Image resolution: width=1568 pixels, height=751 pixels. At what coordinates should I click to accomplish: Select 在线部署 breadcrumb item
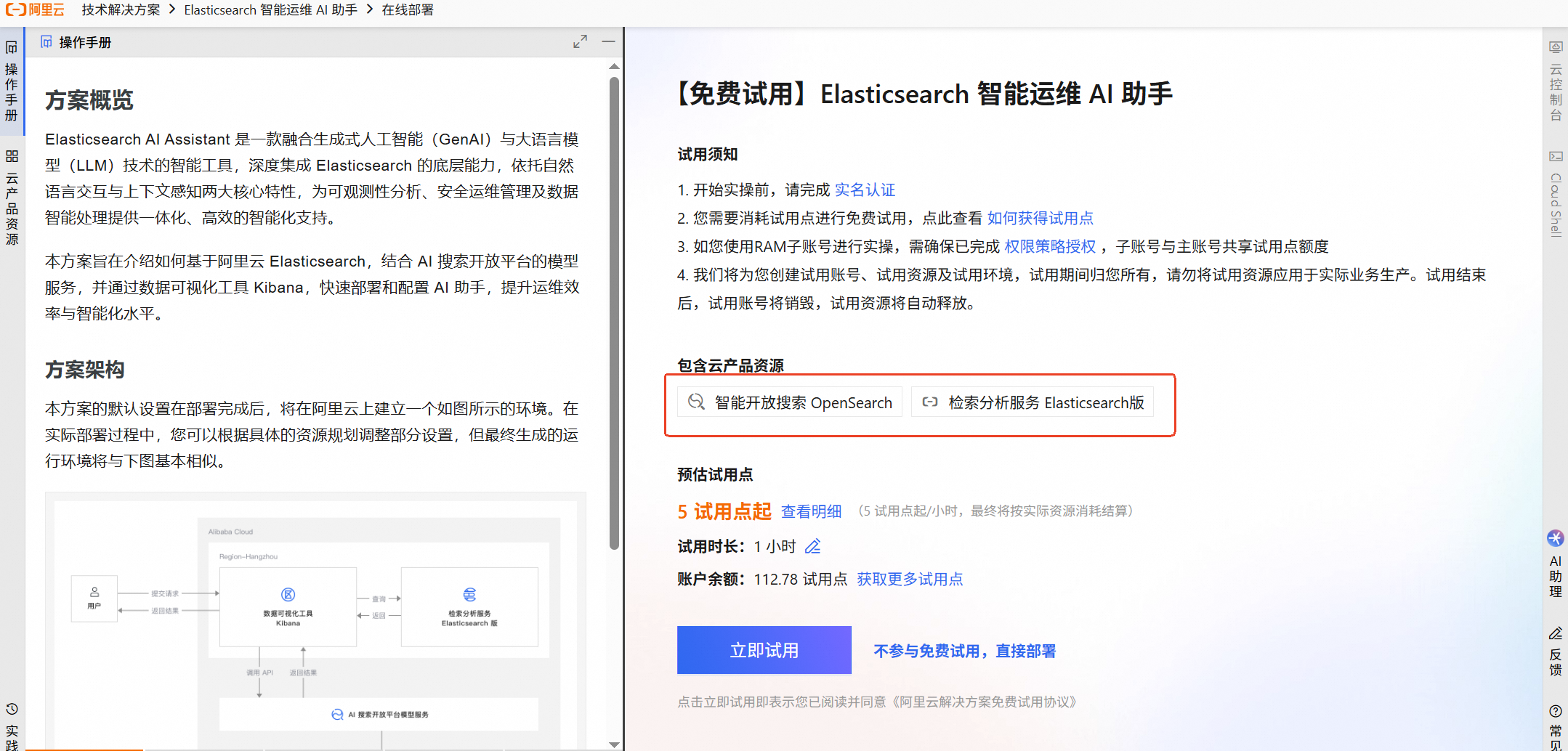(408, 9)
